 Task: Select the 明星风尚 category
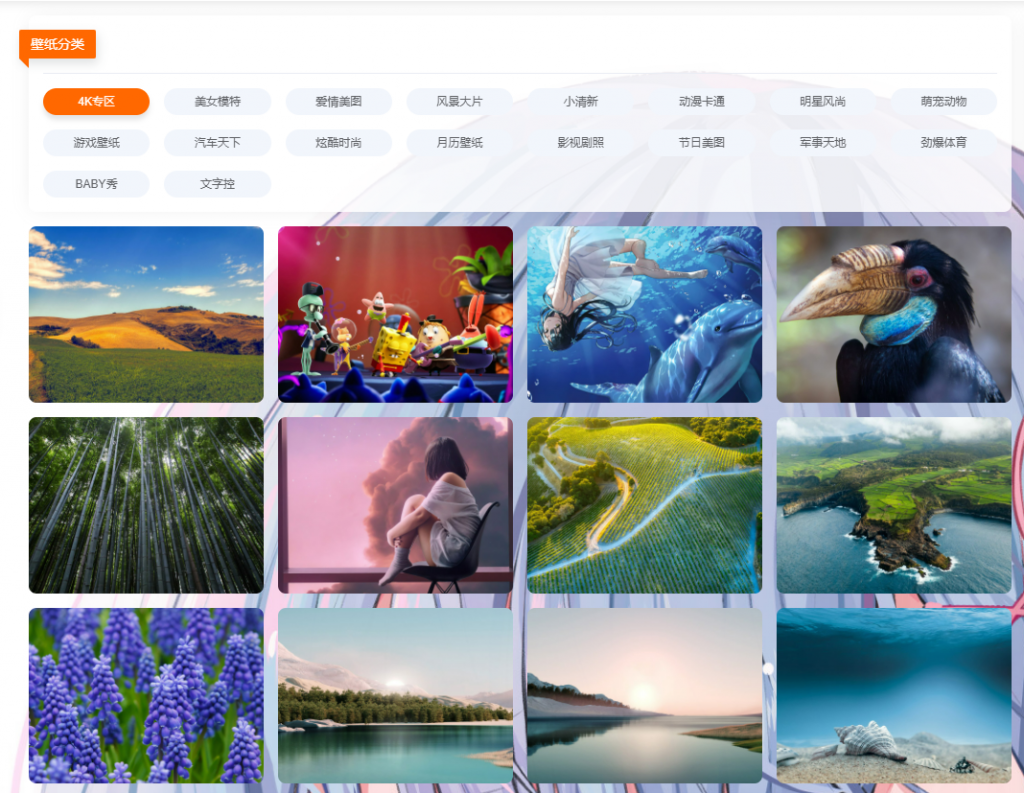tap(822, 101)
